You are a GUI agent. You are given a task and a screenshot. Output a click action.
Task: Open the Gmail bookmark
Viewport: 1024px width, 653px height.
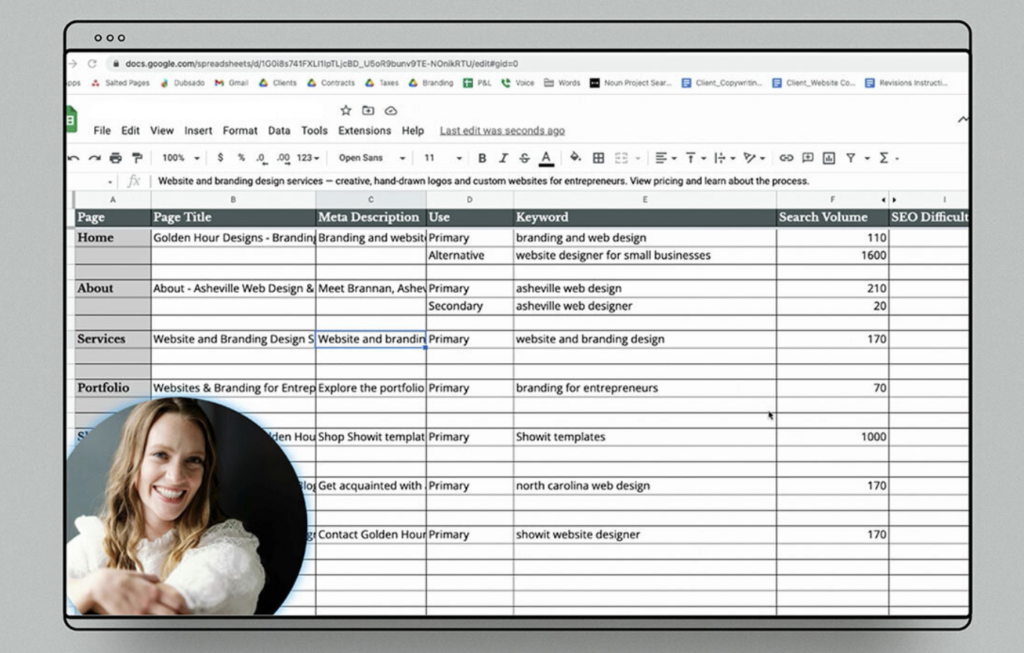tap(231, 83)
